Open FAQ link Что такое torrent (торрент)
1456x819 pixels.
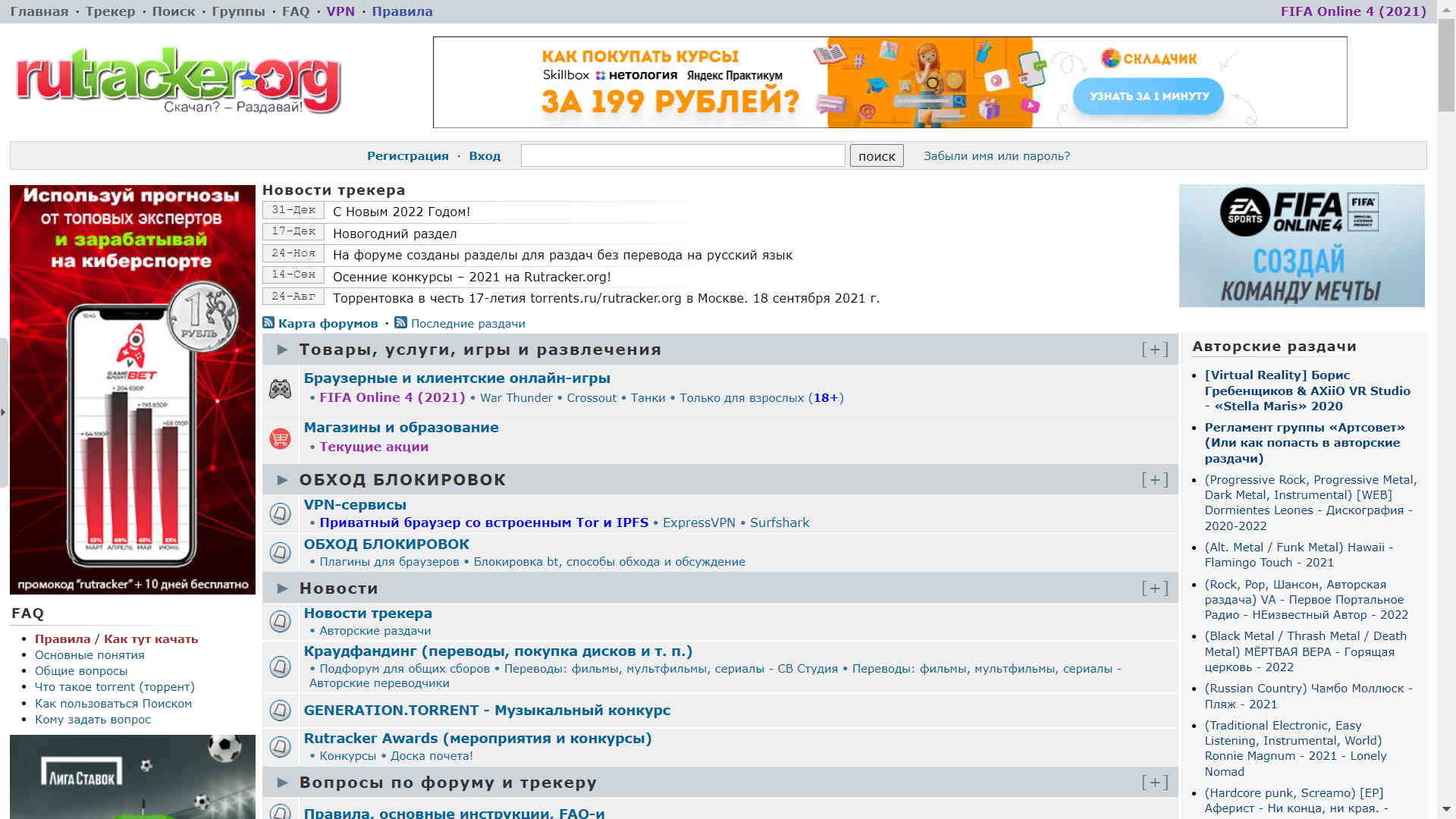[x=115, y=687]
